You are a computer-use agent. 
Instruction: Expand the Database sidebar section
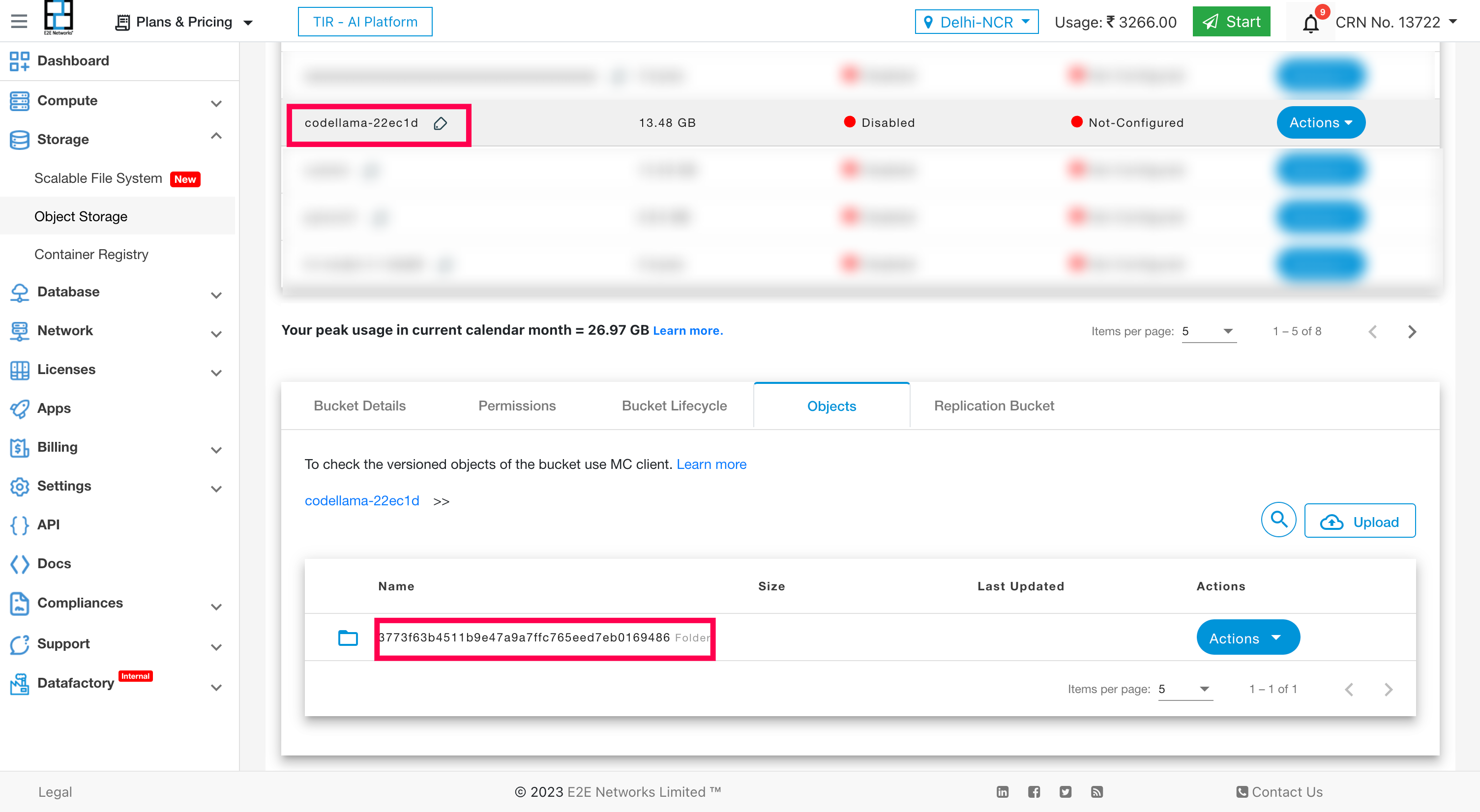click(x=216, y=295)
